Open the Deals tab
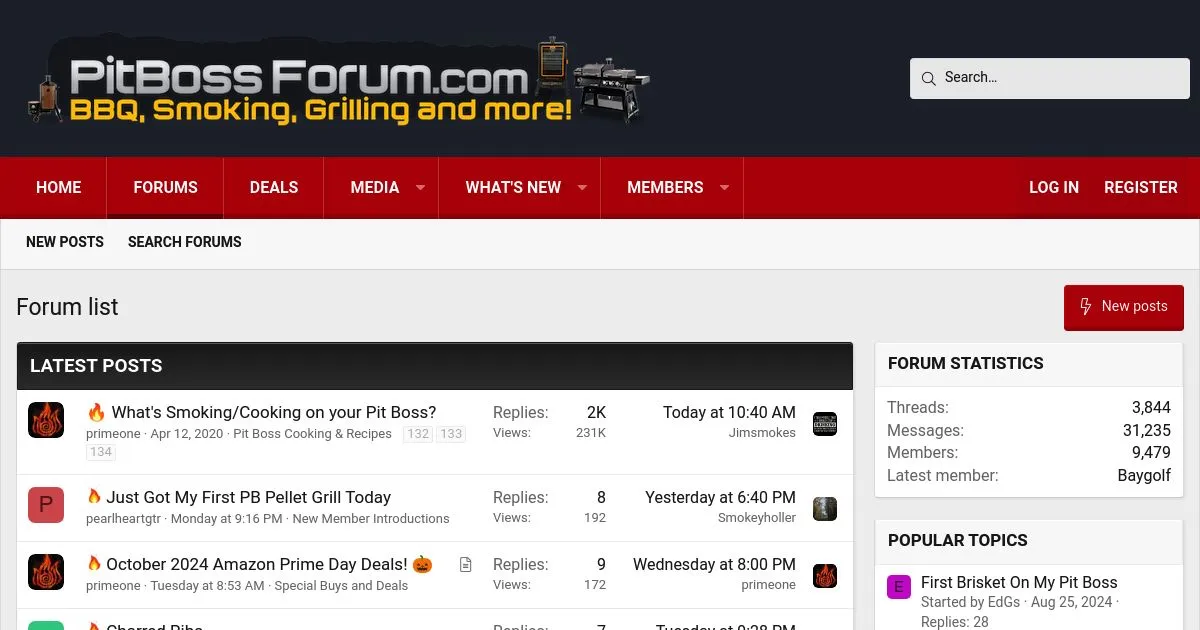Image resolution: width=1200 pixels, height=630 pixels. click(274, 187)
